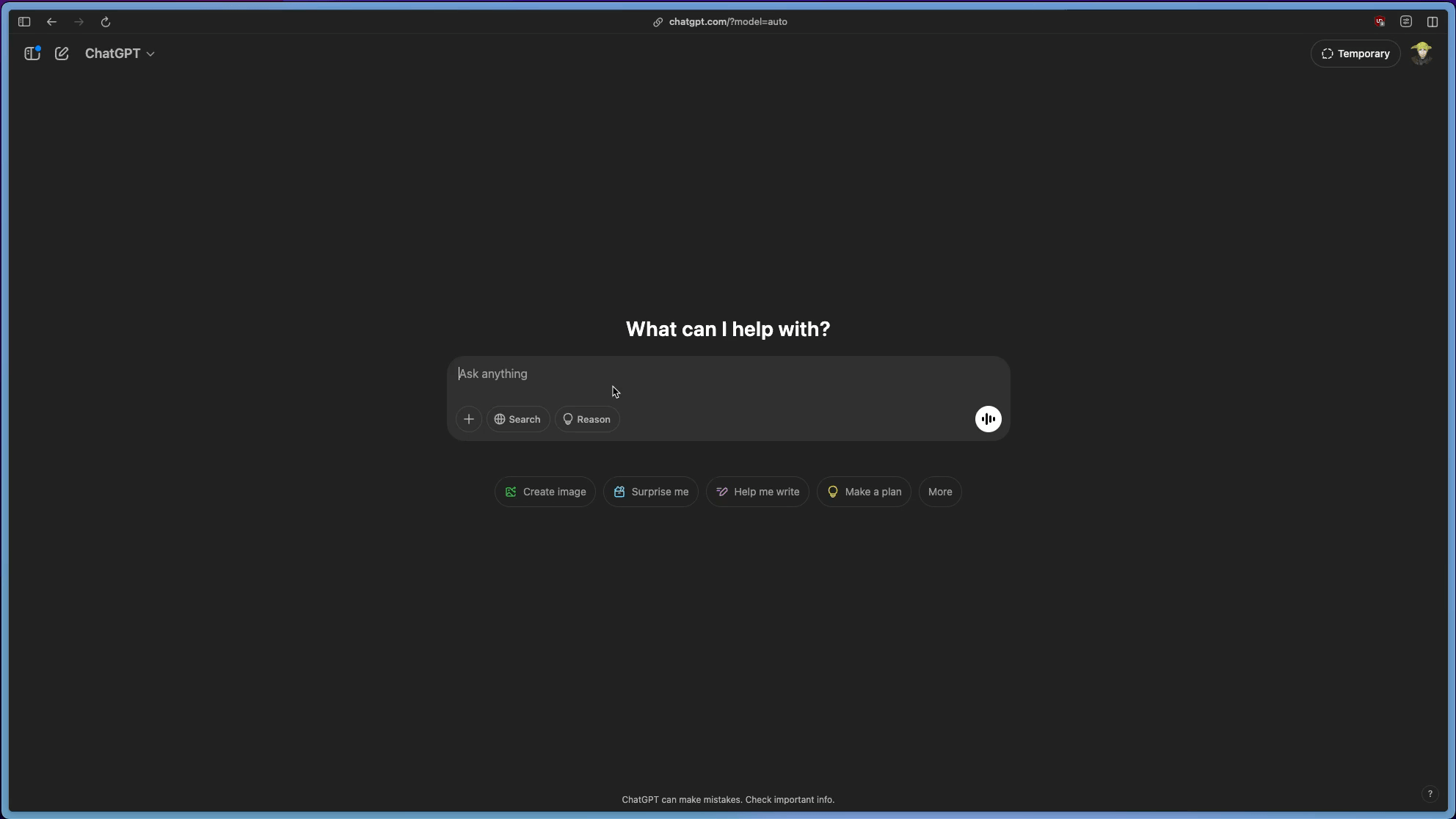Click the plus attach button
The height and width of the screenshot is (819, 1456).
[469, 419]
